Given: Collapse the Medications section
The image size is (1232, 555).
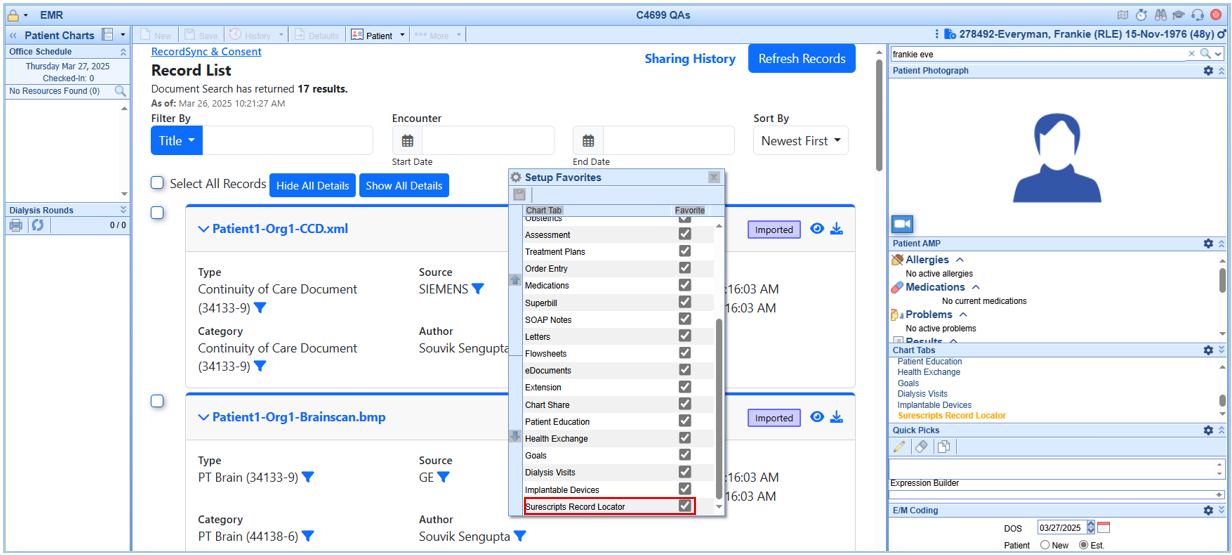Looking at the screenshot, I should (x=976, y=287).
